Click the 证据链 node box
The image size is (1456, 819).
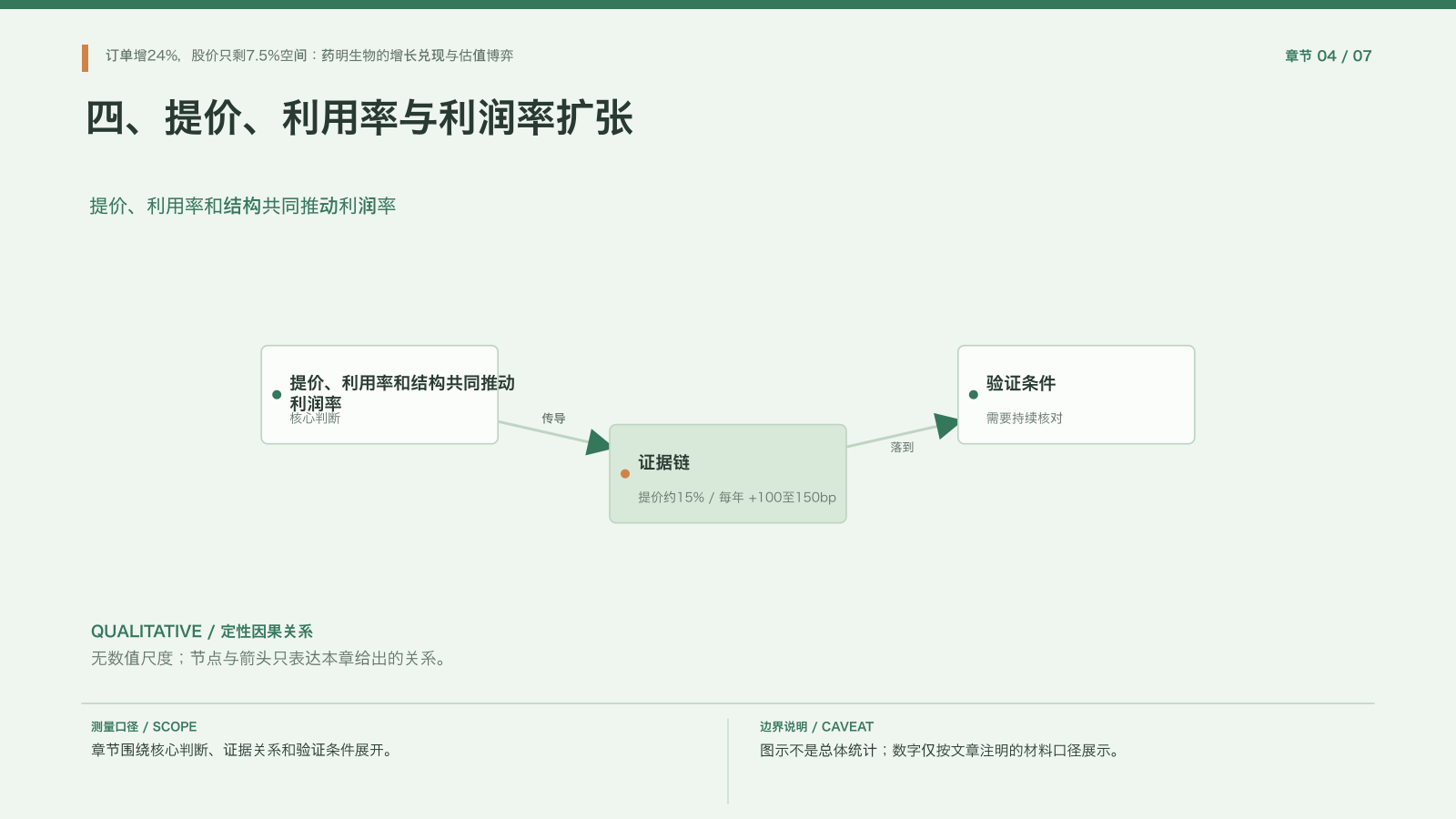coord(728,473)
